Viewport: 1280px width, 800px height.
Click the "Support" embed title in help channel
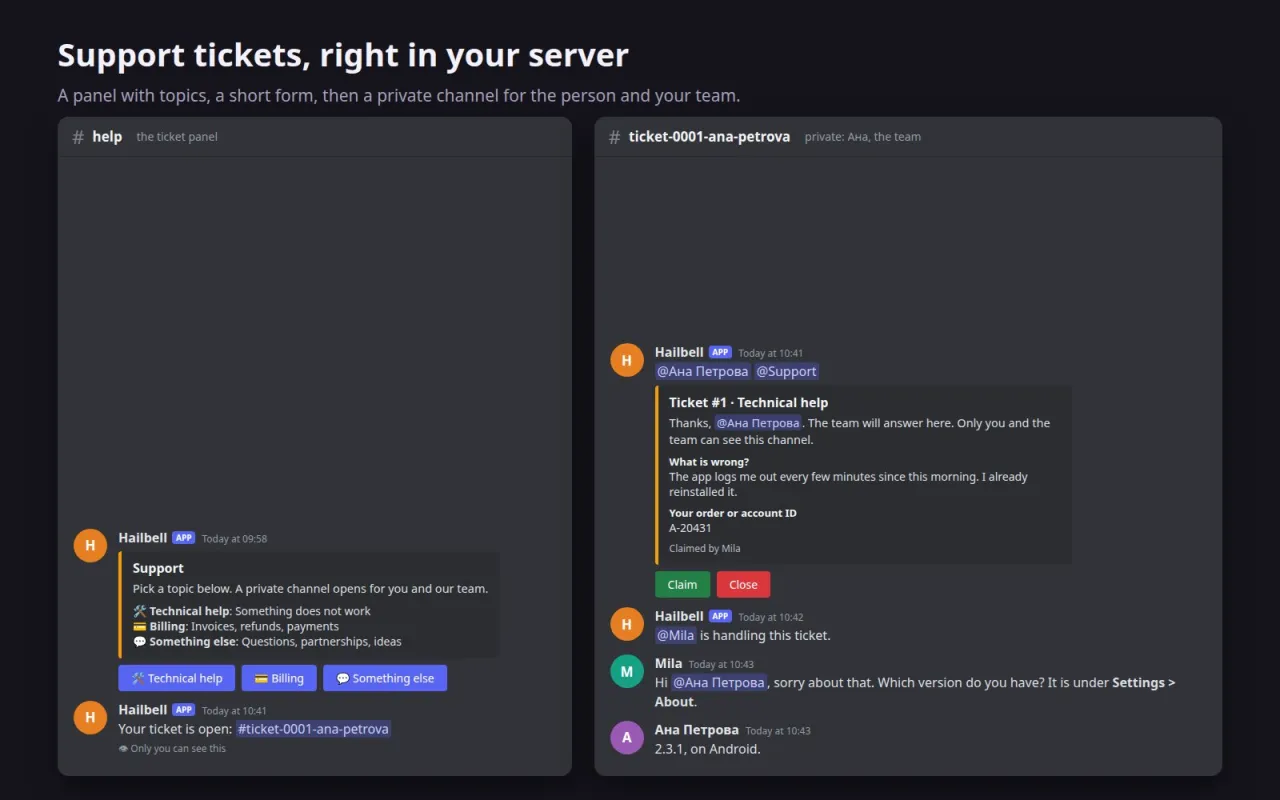[158, 568]
